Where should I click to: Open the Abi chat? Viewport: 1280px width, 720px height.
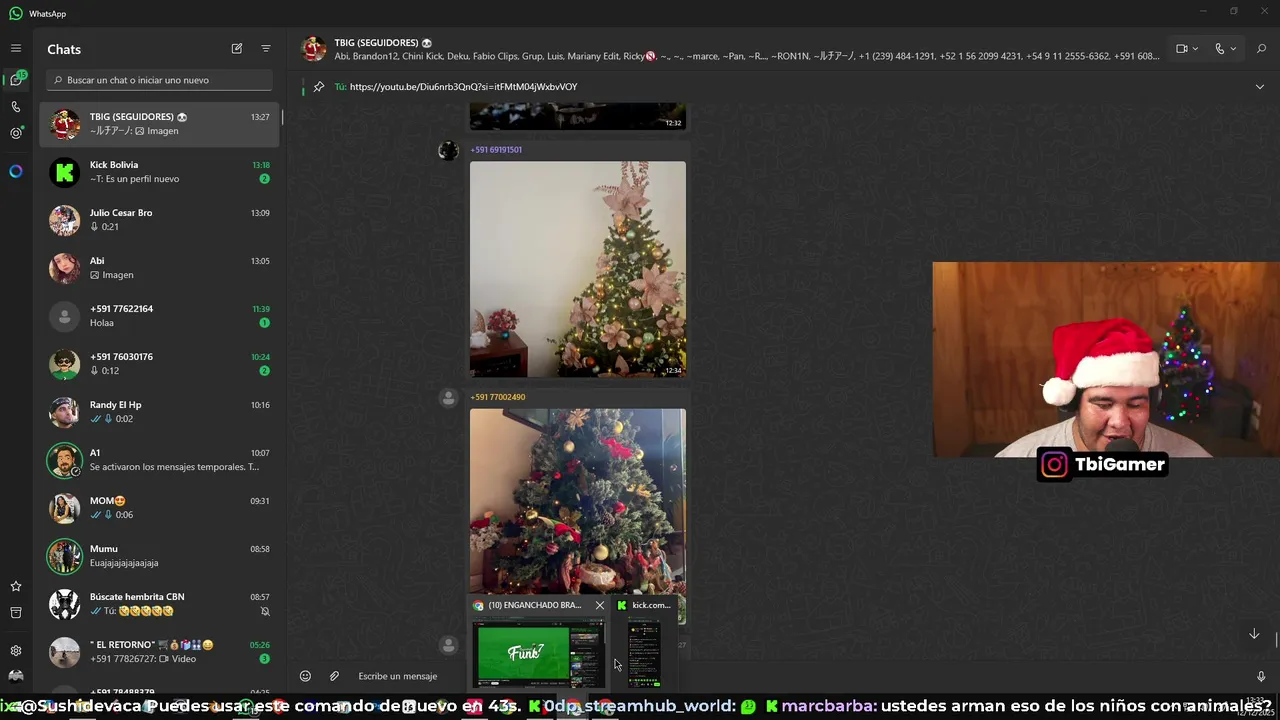point(160,268)
